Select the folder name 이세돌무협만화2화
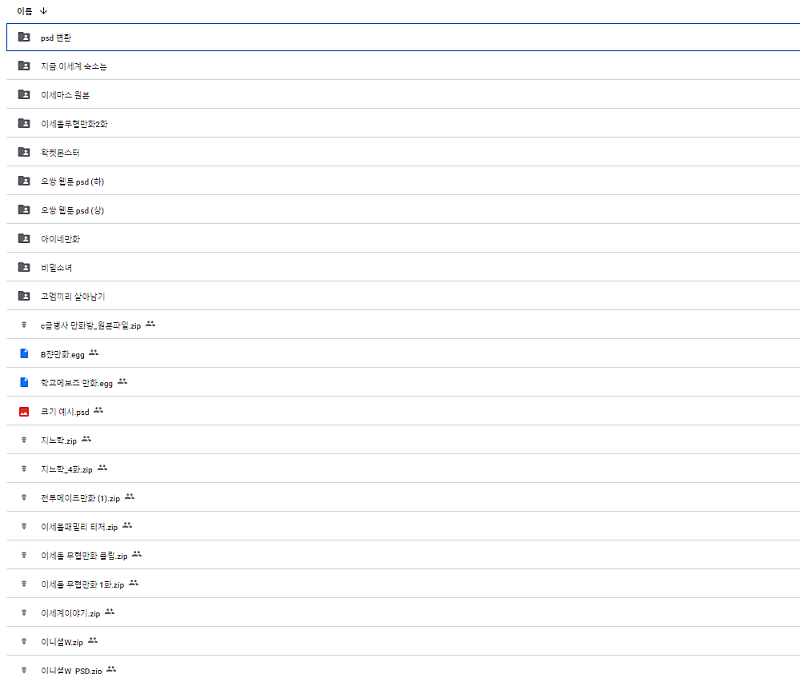 [74, 124]
